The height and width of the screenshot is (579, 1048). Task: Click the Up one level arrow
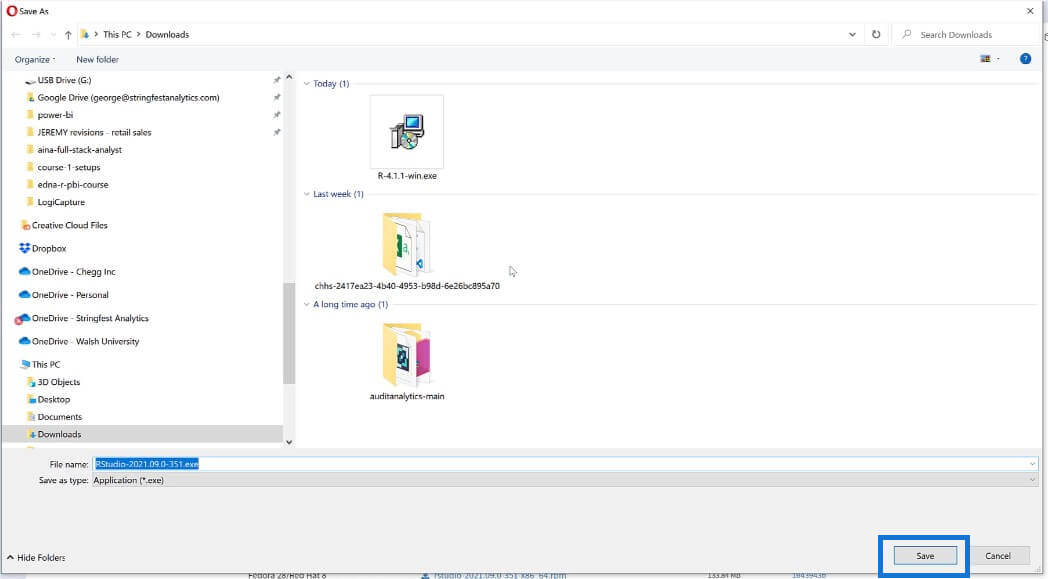[x=68, y=35]
